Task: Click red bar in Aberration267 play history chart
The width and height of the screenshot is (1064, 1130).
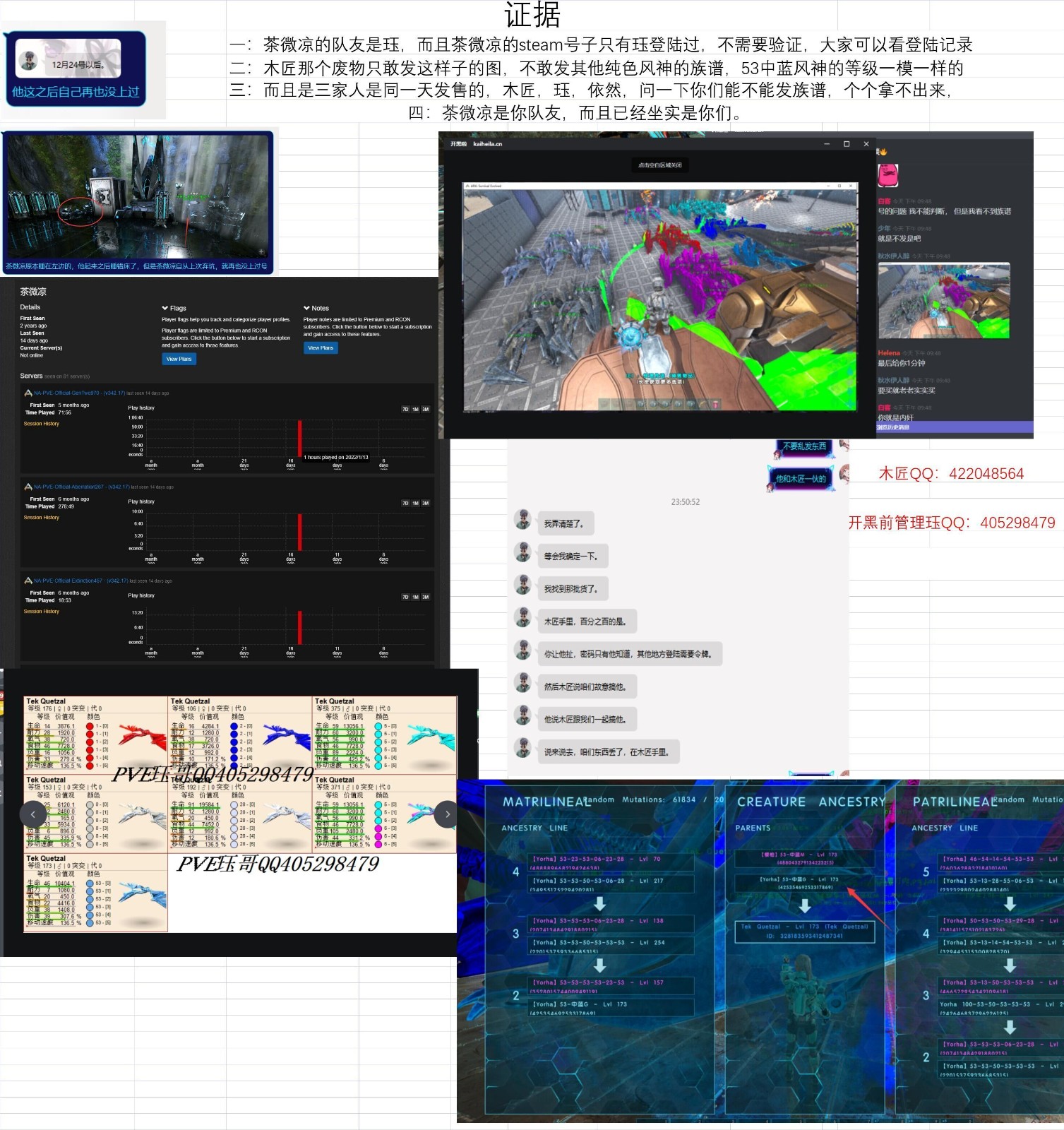Action: [300, 532]
